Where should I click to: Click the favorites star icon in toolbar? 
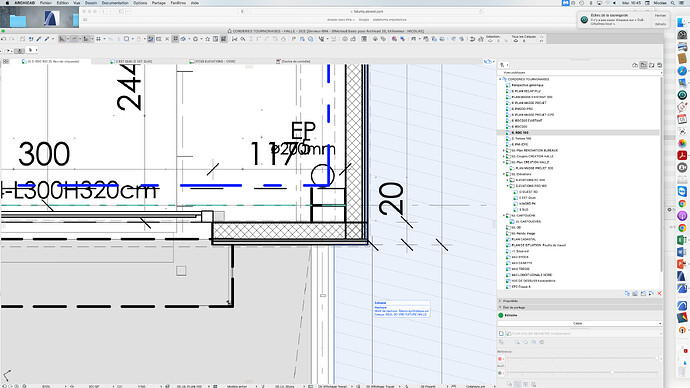(207, 39)
